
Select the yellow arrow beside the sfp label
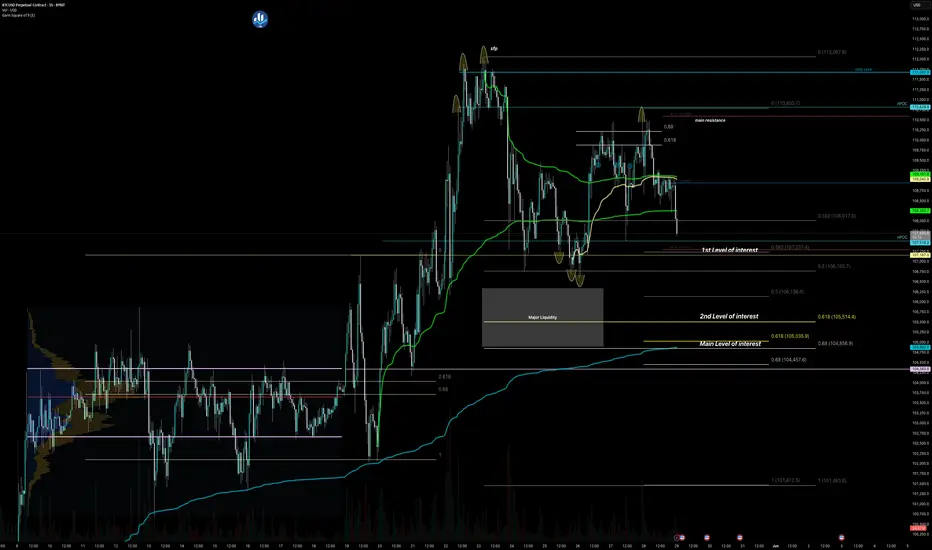coord(484,55)
